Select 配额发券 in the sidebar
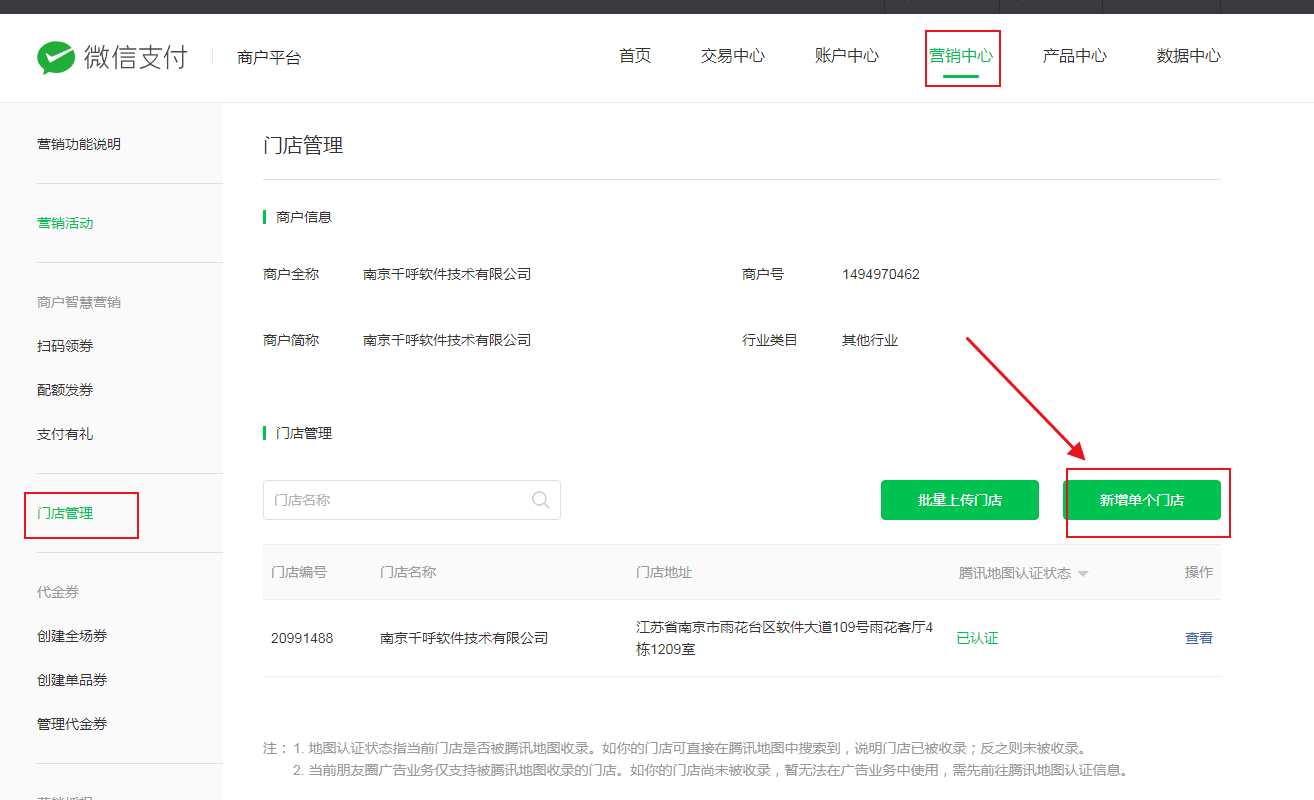Image resolution: width=1314 pixels, height=800 pixels. pos(65,390)
